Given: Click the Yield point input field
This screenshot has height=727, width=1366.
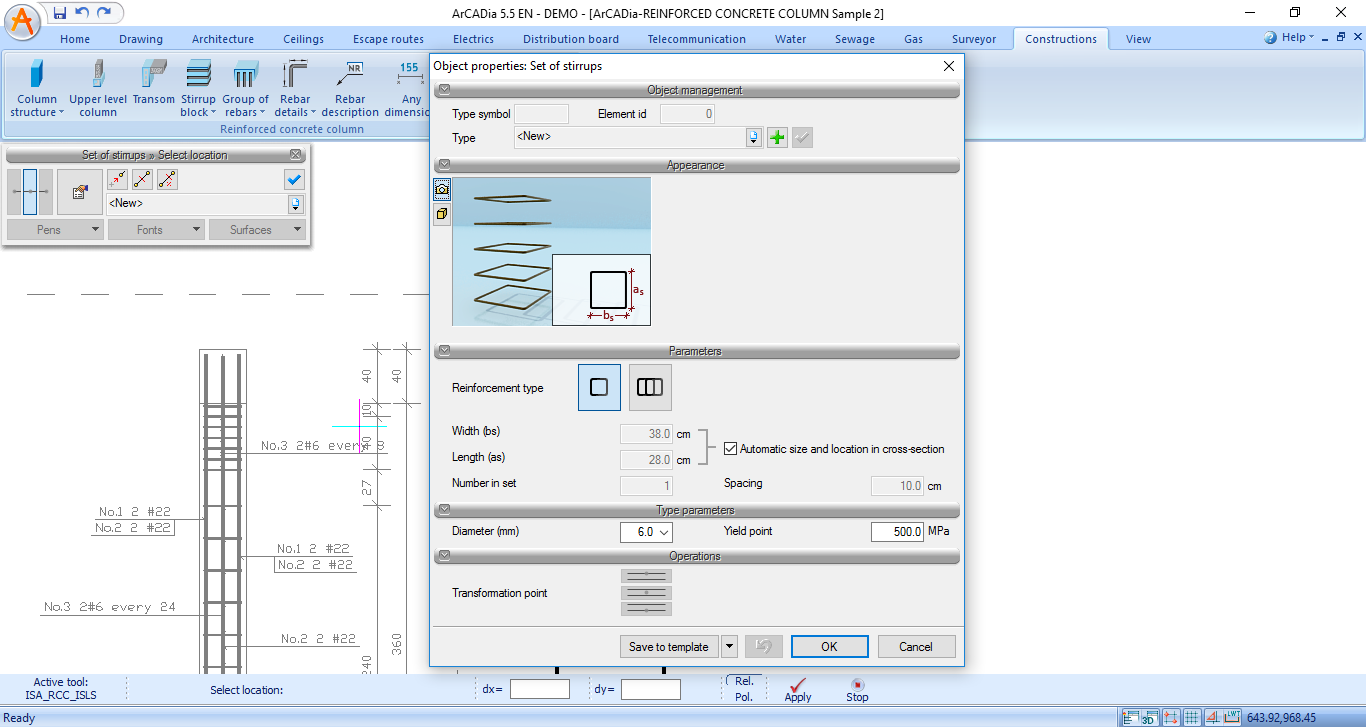Looking at the screenshot, I should click(897, 532).
